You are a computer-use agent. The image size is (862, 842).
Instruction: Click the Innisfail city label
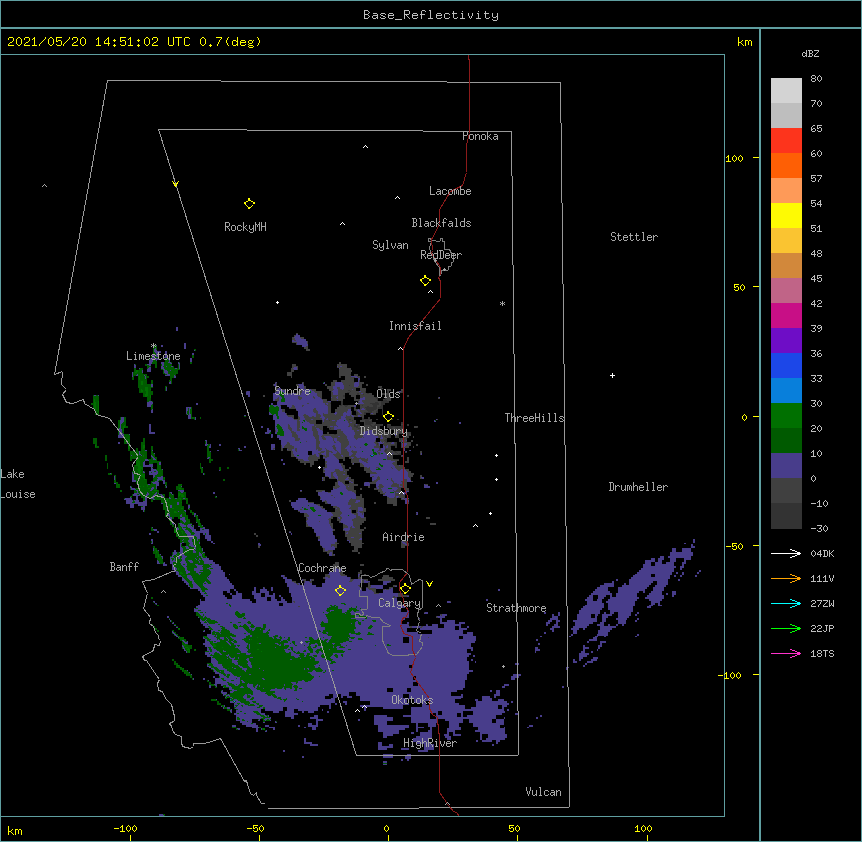(415, 326)
